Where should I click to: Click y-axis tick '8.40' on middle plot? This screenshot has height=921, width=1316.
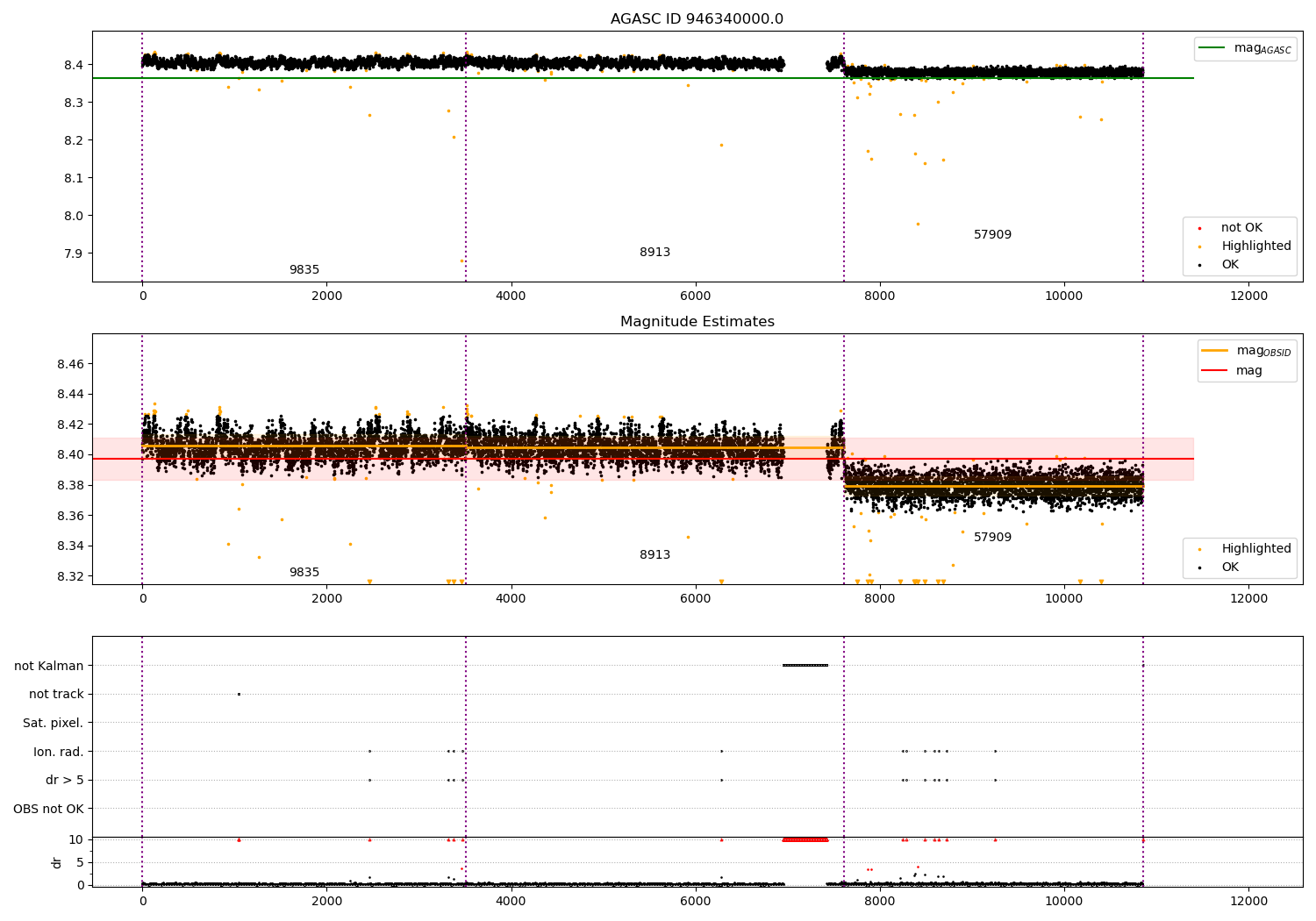tap(70, 455)
